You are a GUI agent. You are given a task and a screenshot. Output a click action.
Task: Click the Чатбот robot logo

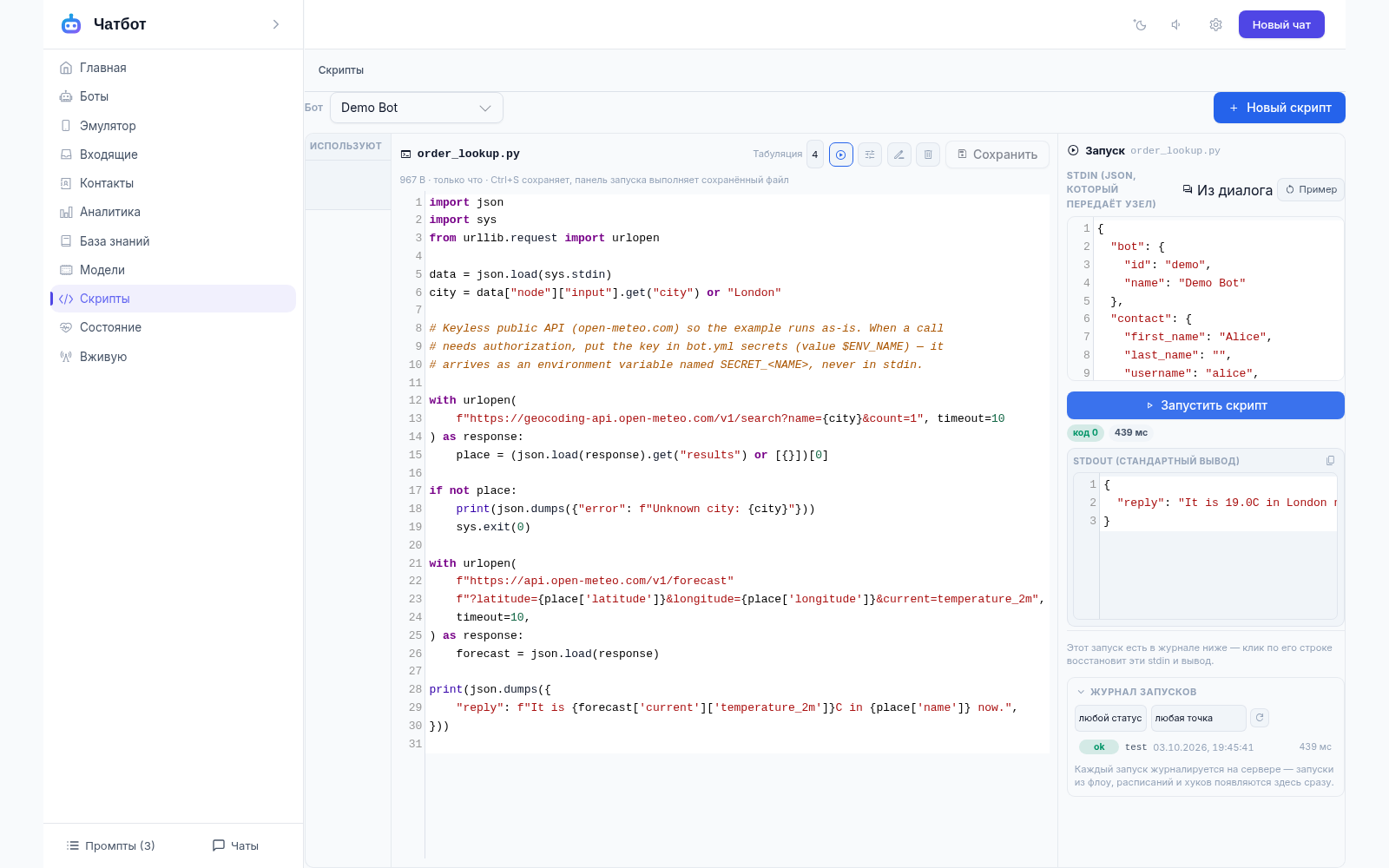pyautogui.click(x=71, y=24)
